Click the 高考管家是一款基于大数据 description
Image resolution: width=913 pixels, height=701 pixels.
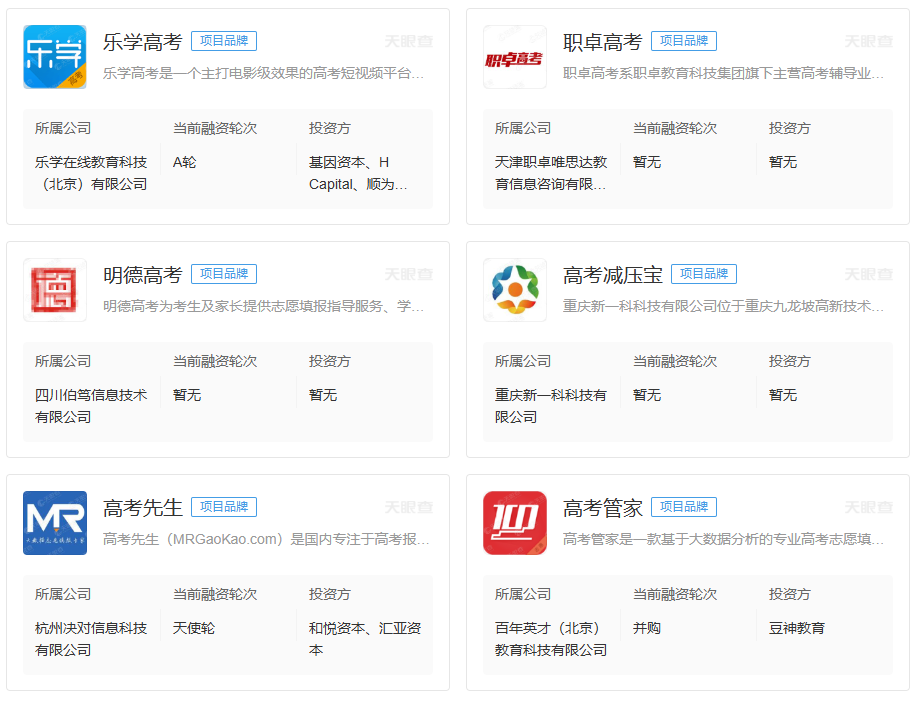724,539
